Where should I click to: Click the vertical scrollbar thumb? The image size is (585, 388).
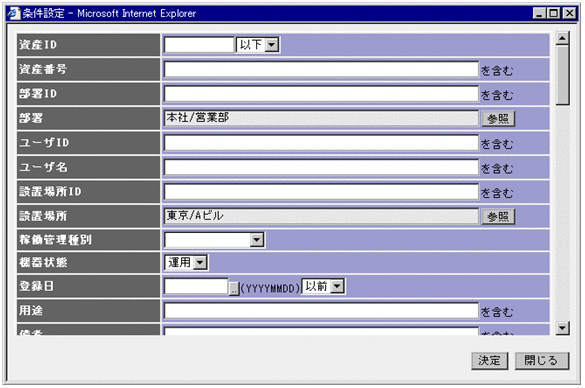tap(562, 75)
